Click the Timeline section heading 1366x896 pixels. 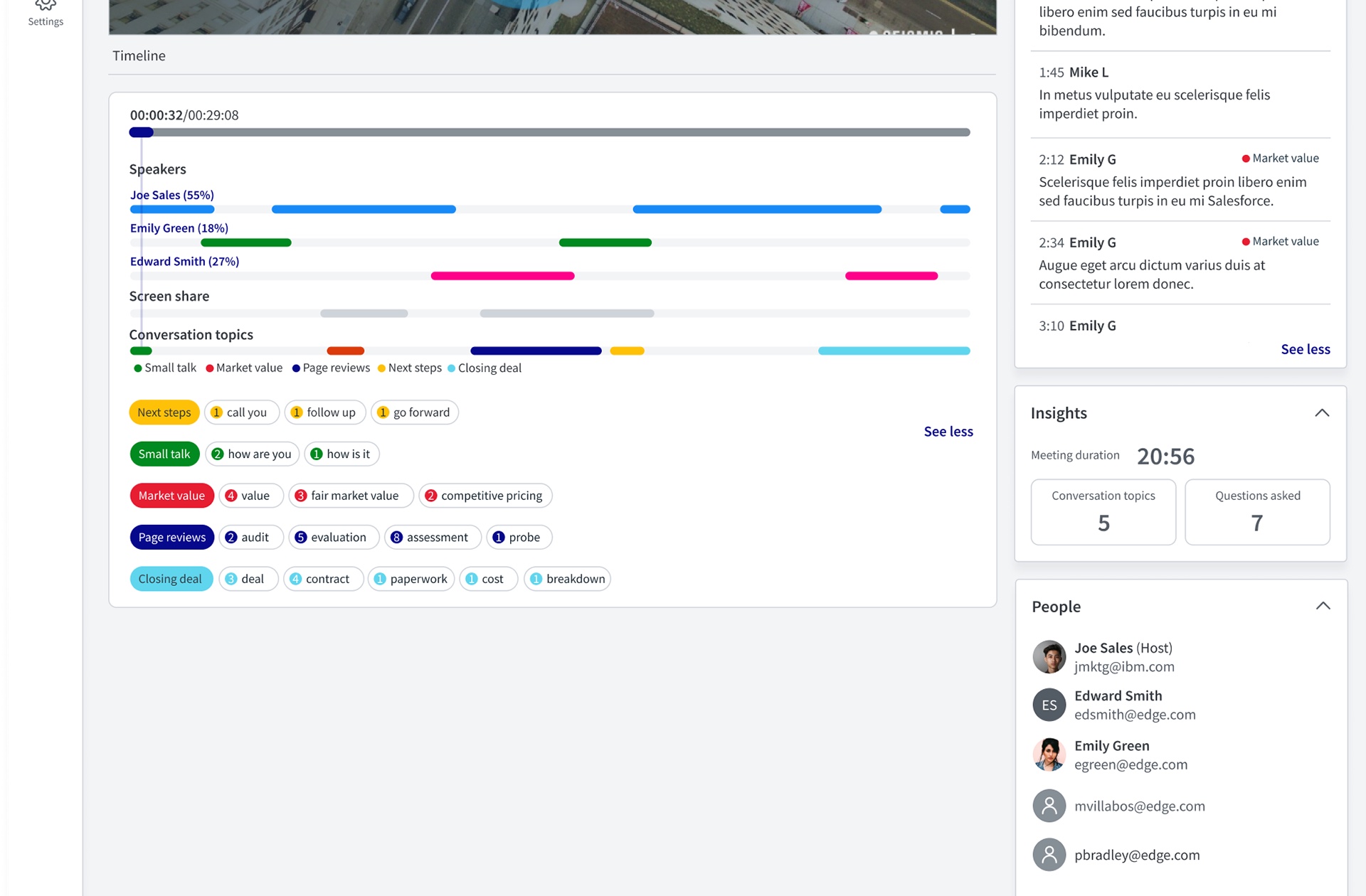(x=139, y=55)
